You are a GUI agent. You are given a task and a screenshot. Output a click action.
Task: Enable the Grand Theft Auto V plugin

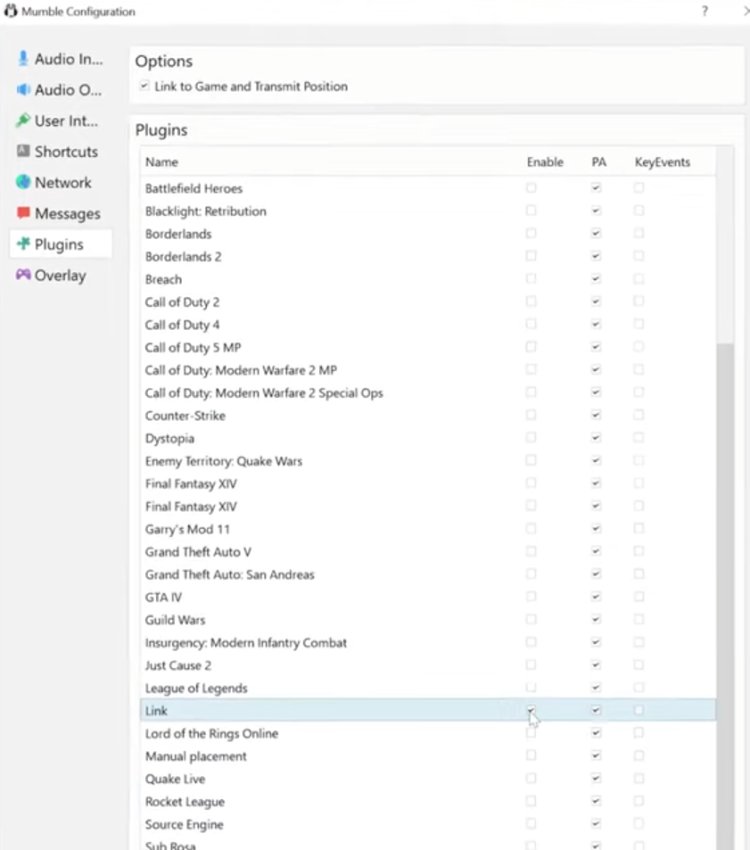click(531, 551)
